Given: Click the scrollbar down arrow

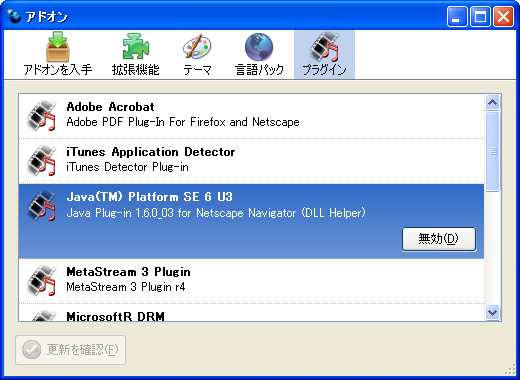Looking at the screenshot, I should pos(492,313).
